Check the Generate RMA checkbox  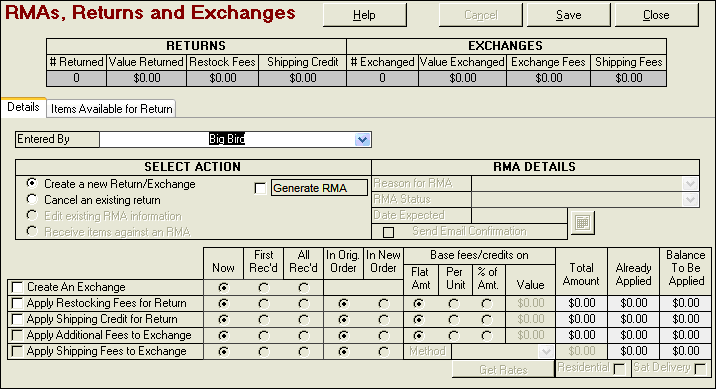coord(260,188)
